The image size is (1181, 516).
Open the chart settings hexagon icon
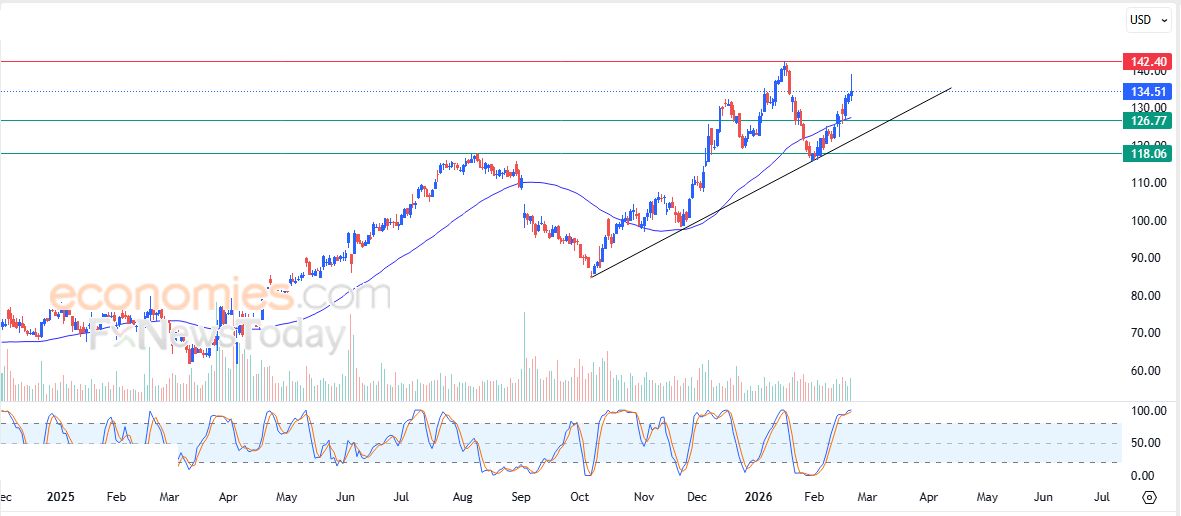coord(1149,497)
